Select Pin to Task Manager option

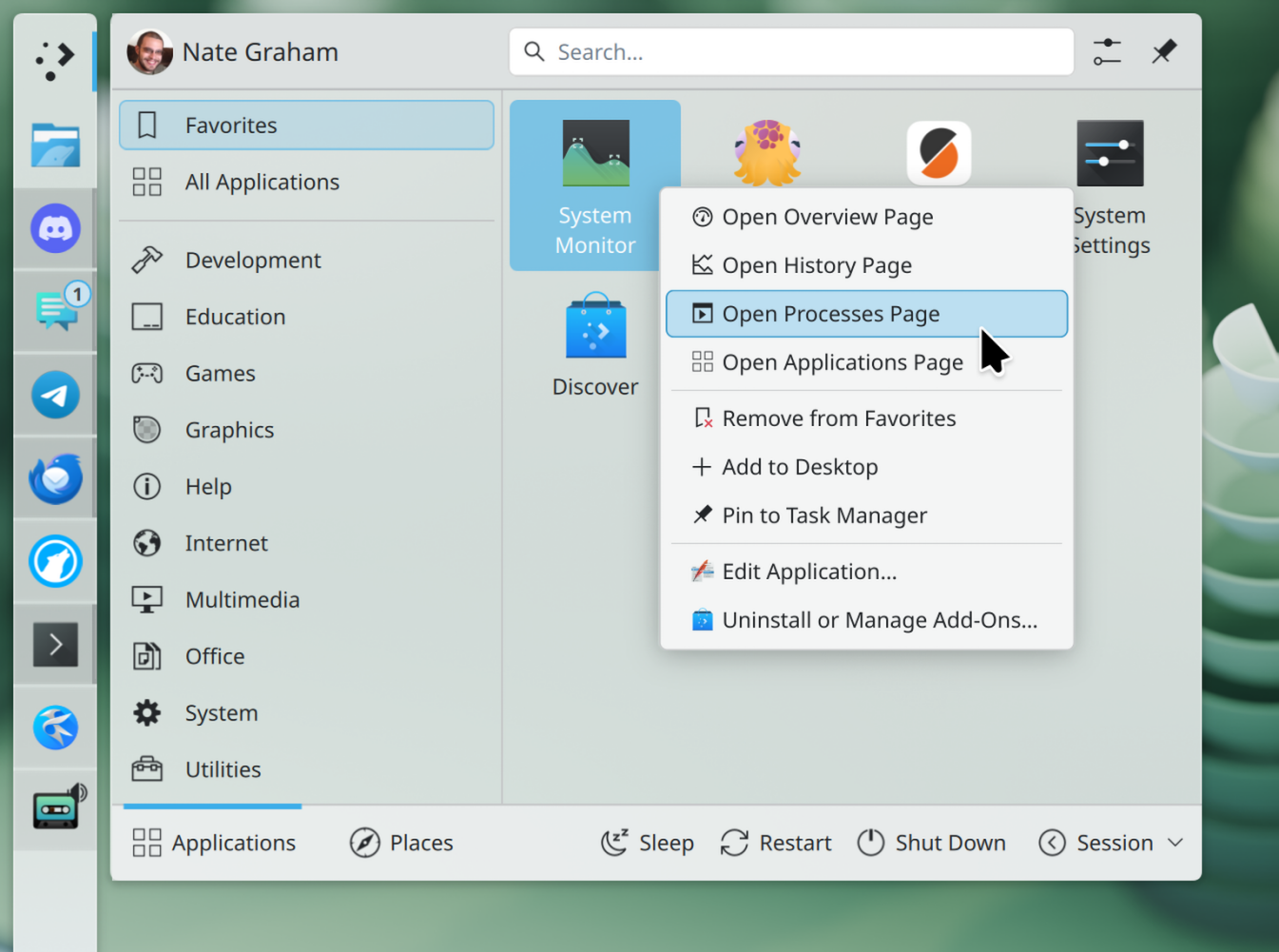[824, 515]
